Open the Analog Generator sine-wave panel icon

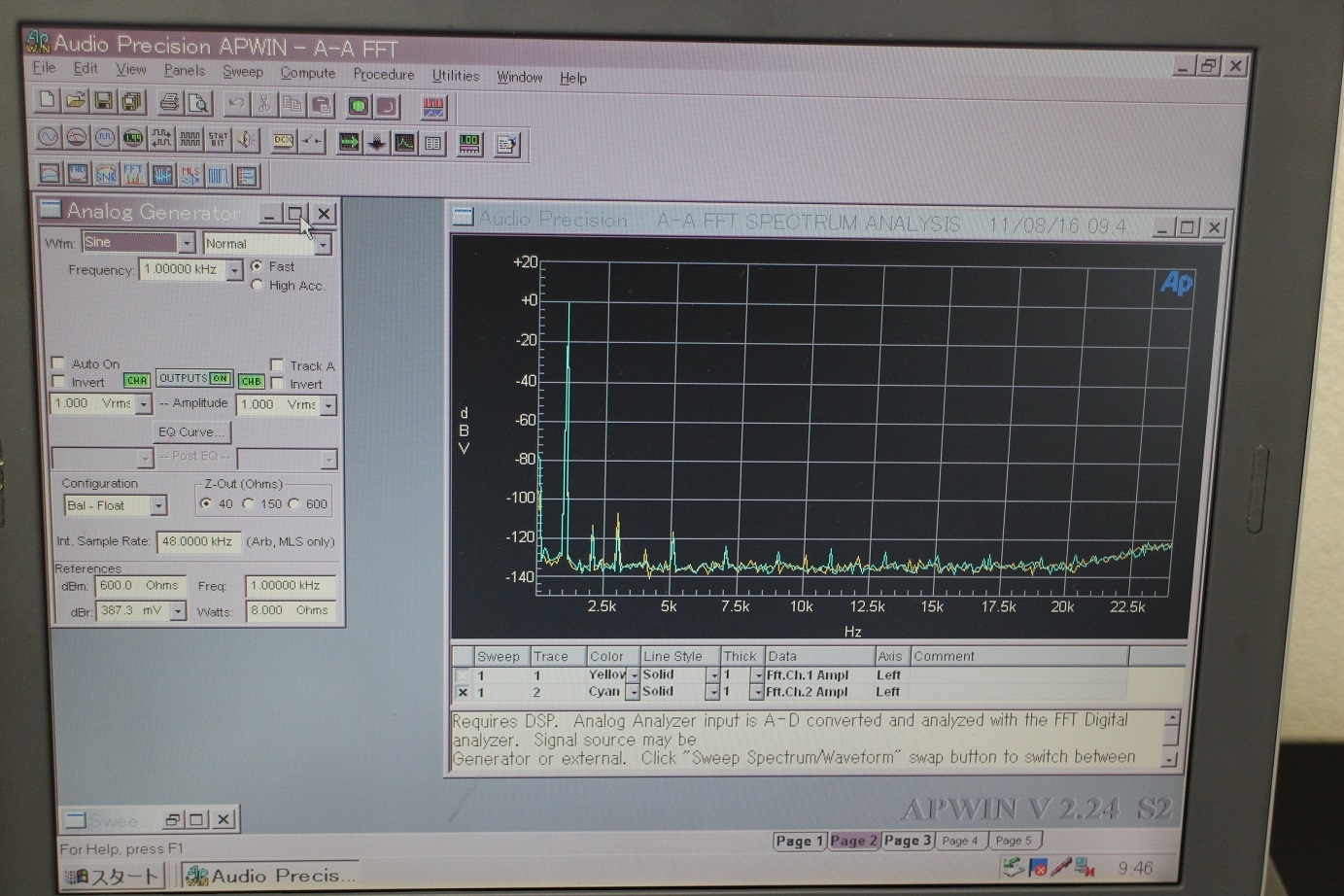pyautogui.click(x=48, y=138)
